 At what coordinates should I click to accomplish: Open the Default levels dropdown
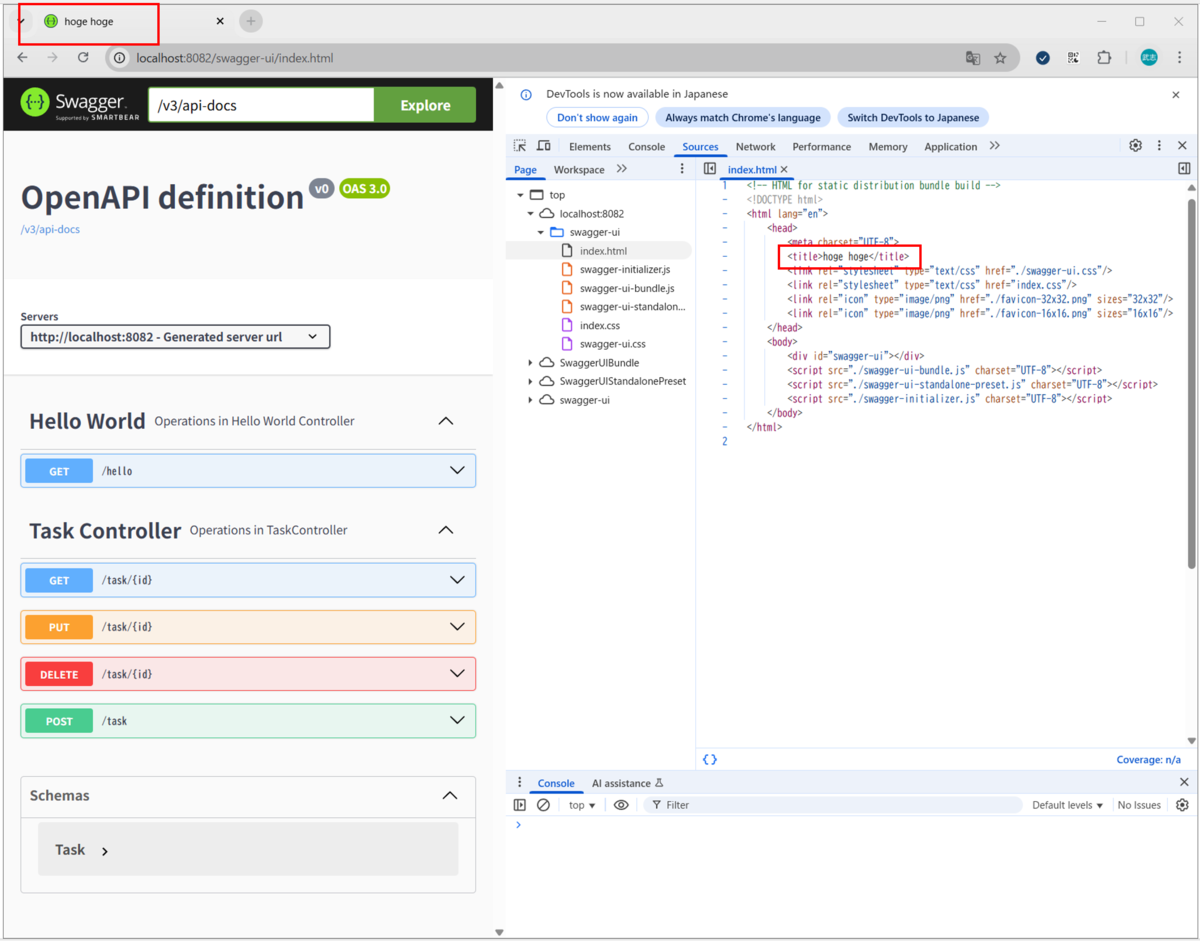tap(1067, 805)
